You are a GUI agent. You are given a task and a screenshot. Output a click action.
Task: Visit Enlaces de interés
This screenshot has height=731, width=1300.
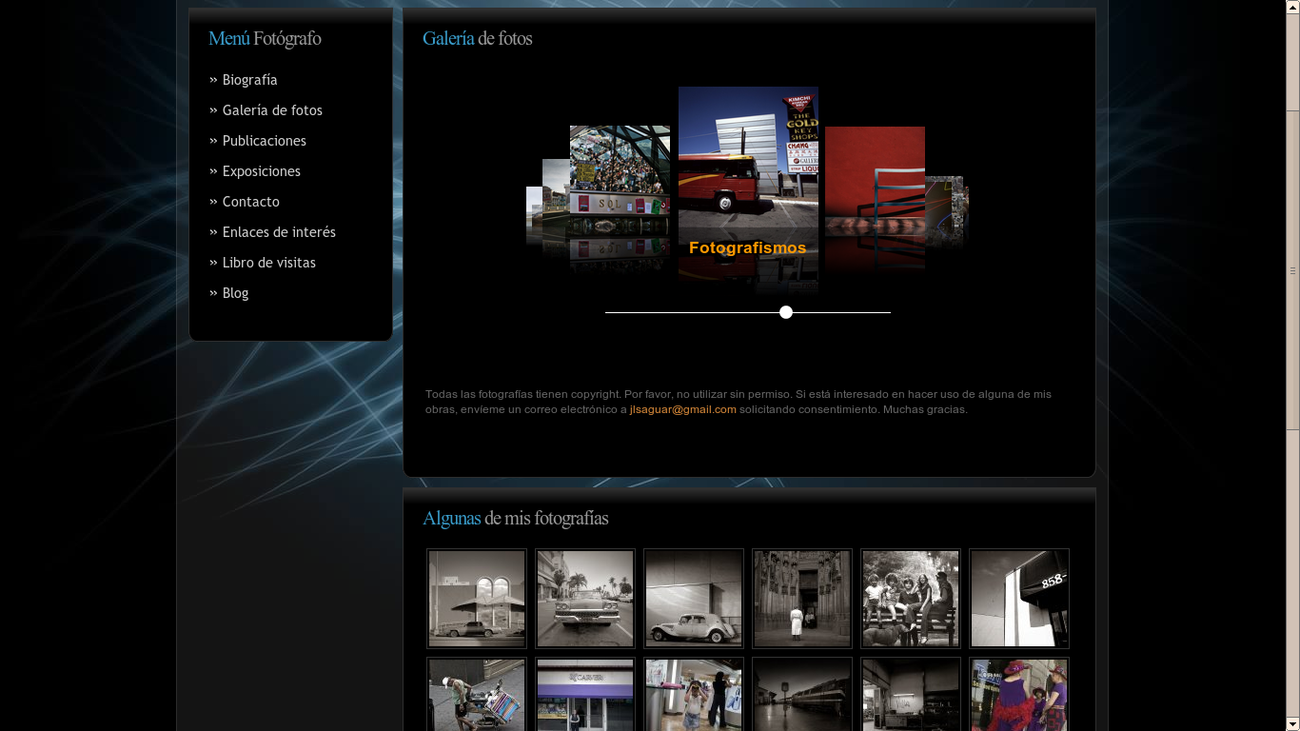tap(279, 231)
